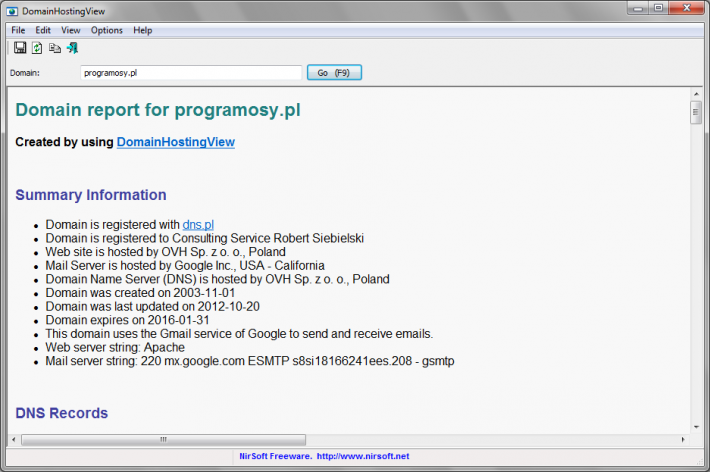Click the 'Domain:' field label
The width and height of the screenshot is (710, 472).
pos(25,73)
